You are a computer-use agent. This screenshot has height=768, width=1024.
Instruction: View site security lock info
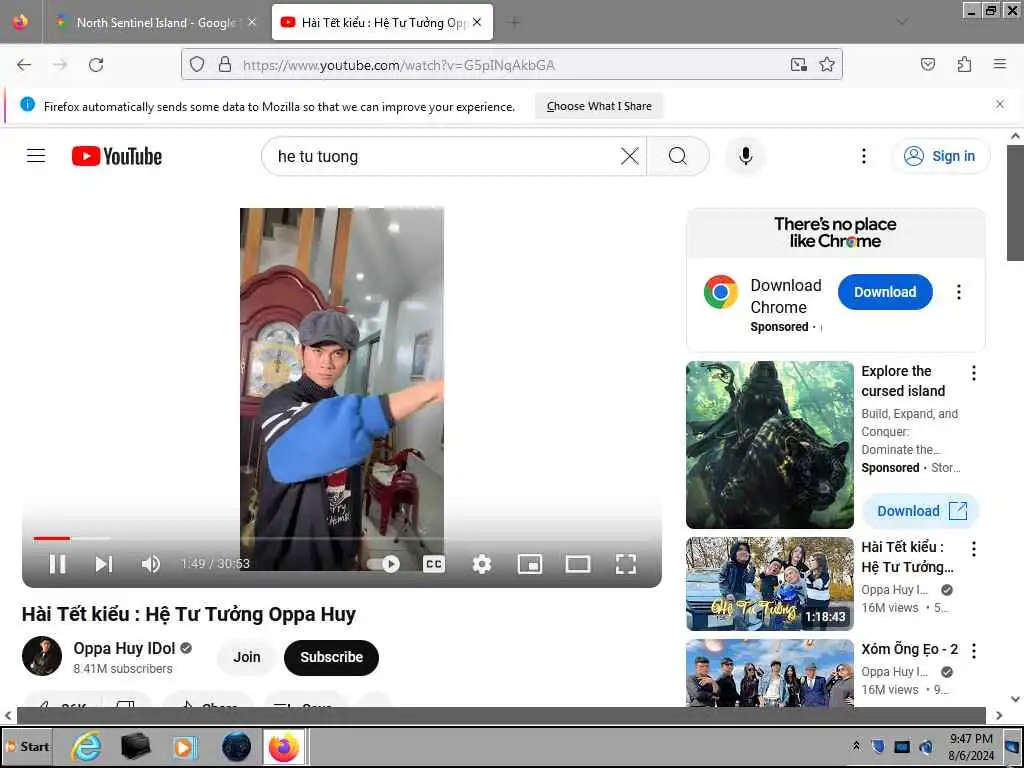pyautogui.click(x=225, y=65)
